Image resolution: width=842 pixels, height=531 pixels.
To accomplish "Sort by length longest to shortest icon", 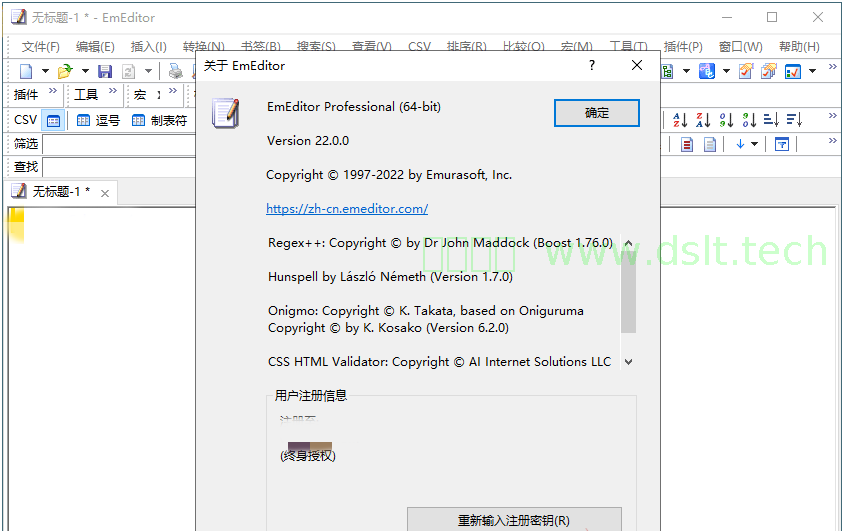I will point(794,120).
